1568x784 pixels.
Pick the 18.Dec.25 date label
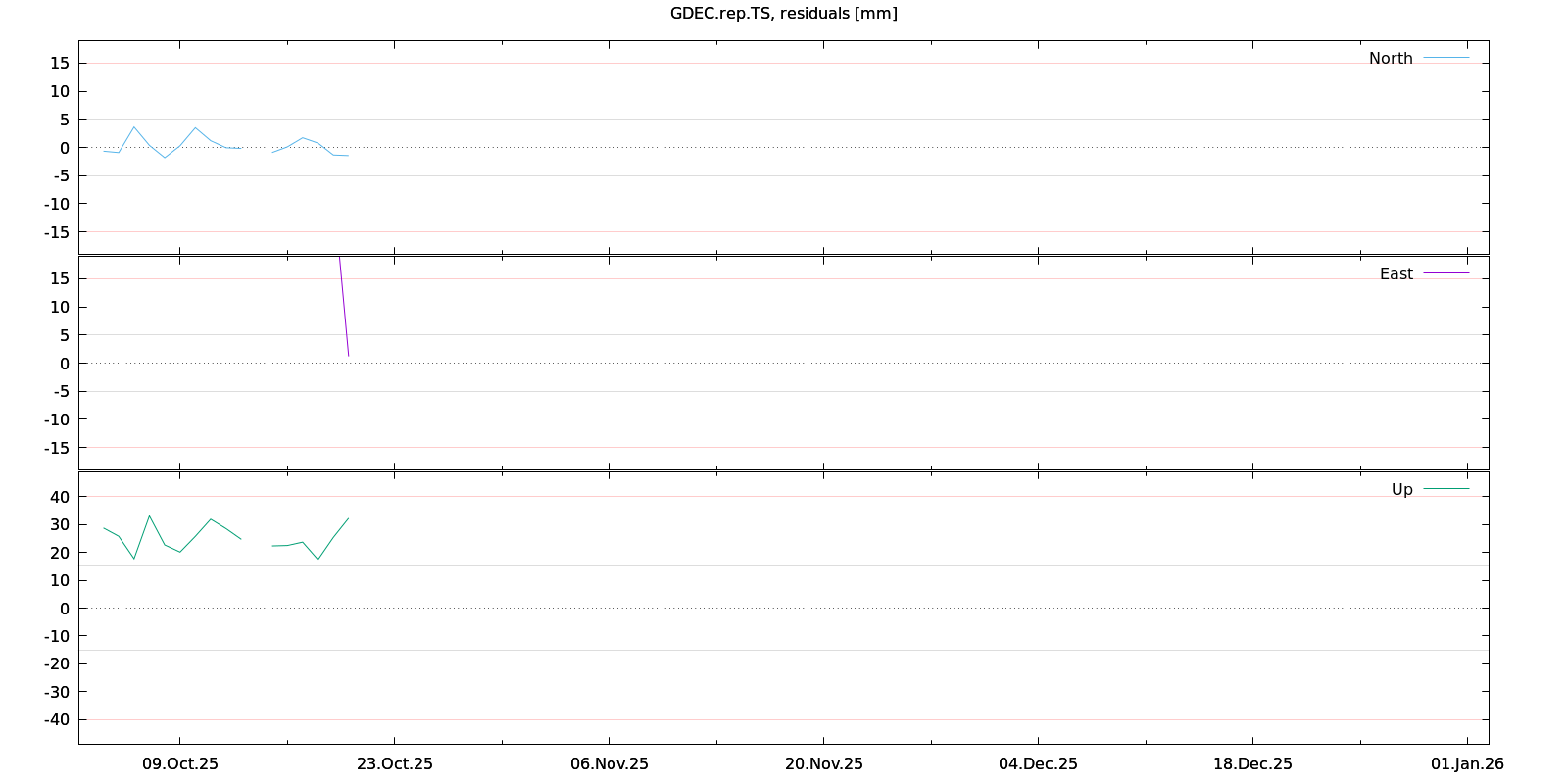point(1252,764)
